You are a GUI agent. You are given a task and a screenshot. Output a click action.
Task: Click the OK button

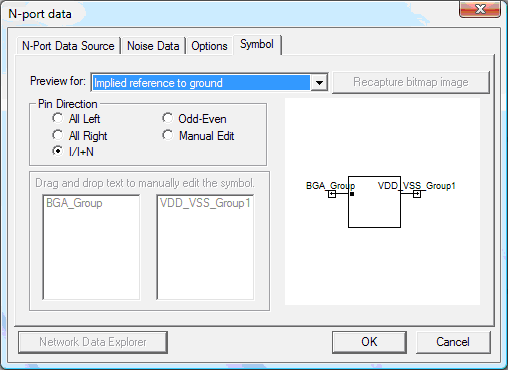point(369,342)
